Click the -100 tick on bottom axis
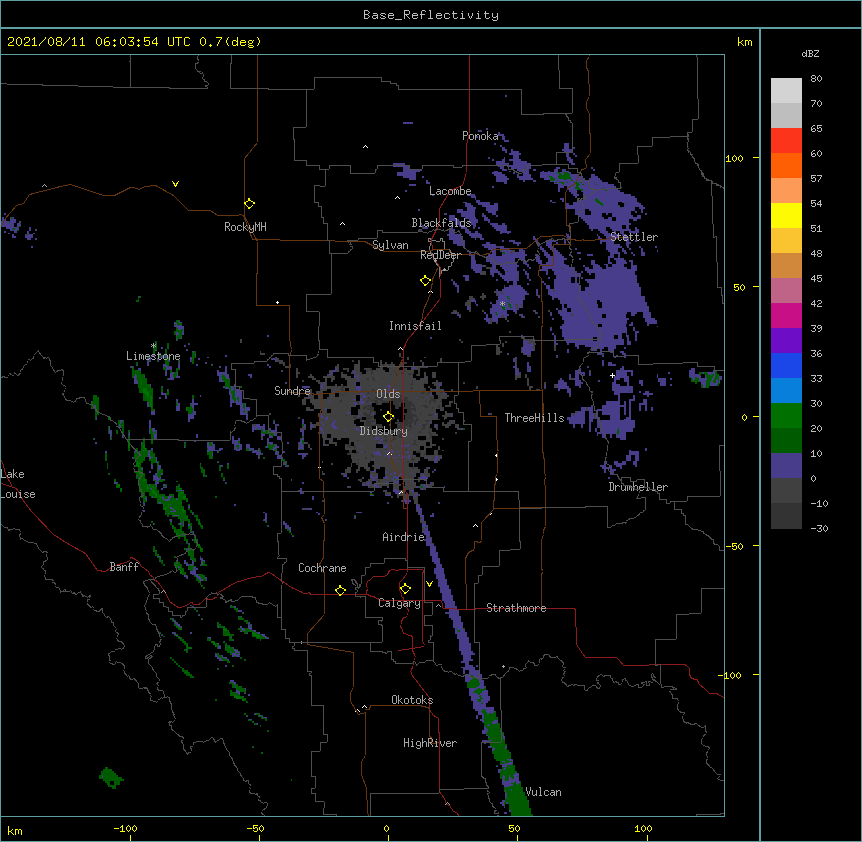 (x=126, y=829)
